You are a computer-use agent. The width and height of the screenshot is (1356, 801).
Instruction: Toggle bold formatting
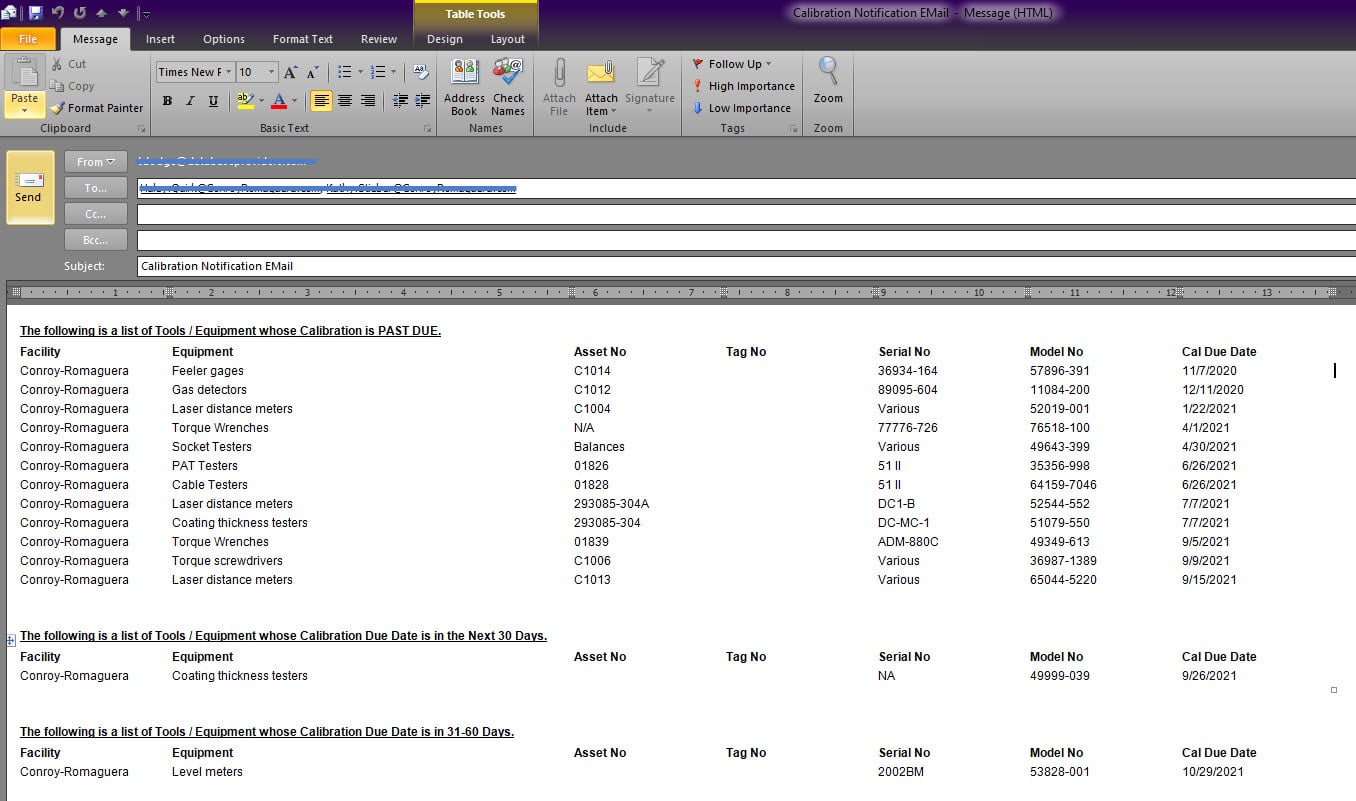(167, 101)
